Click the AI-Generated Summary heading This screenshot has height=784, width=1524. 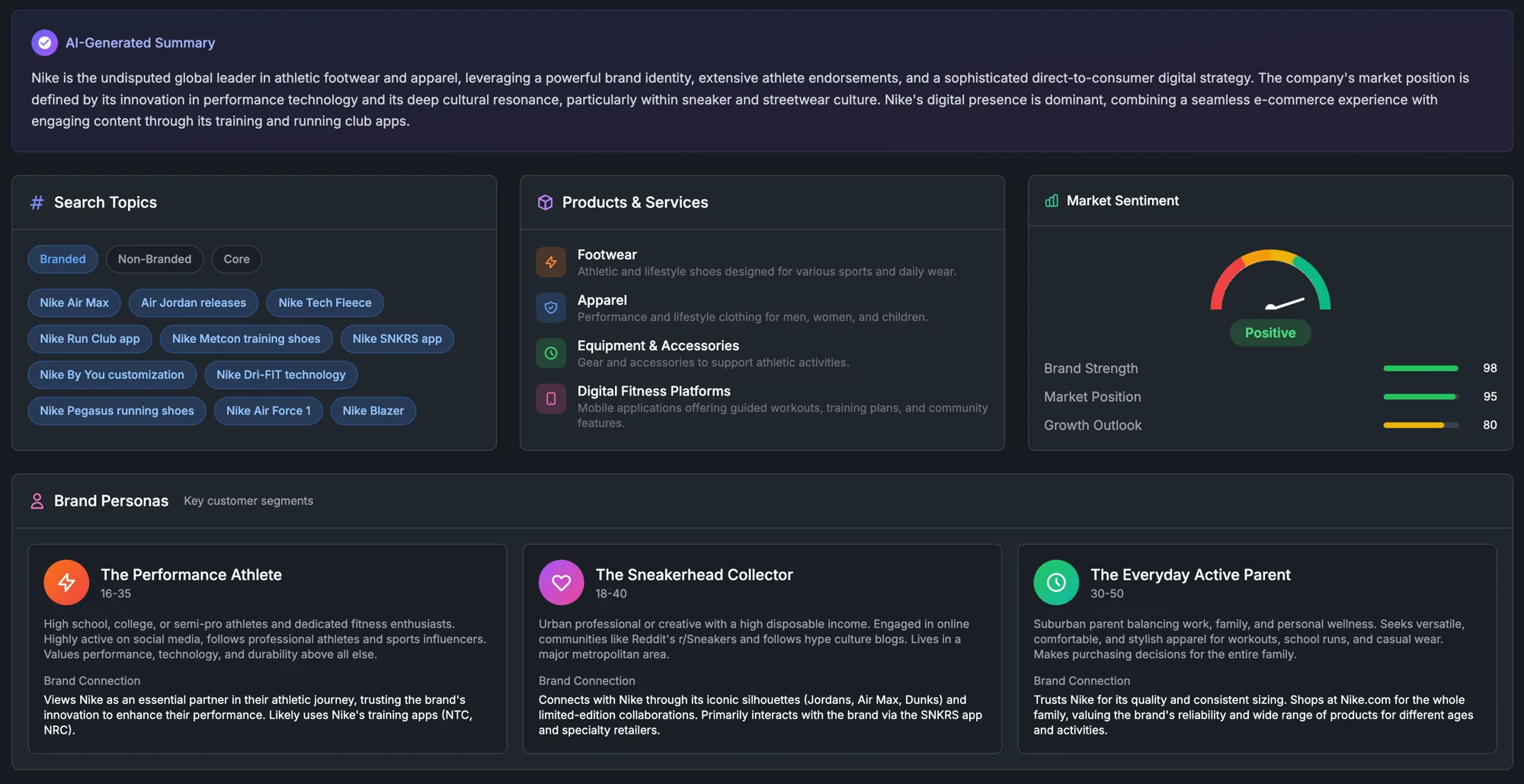click(140, 43)
